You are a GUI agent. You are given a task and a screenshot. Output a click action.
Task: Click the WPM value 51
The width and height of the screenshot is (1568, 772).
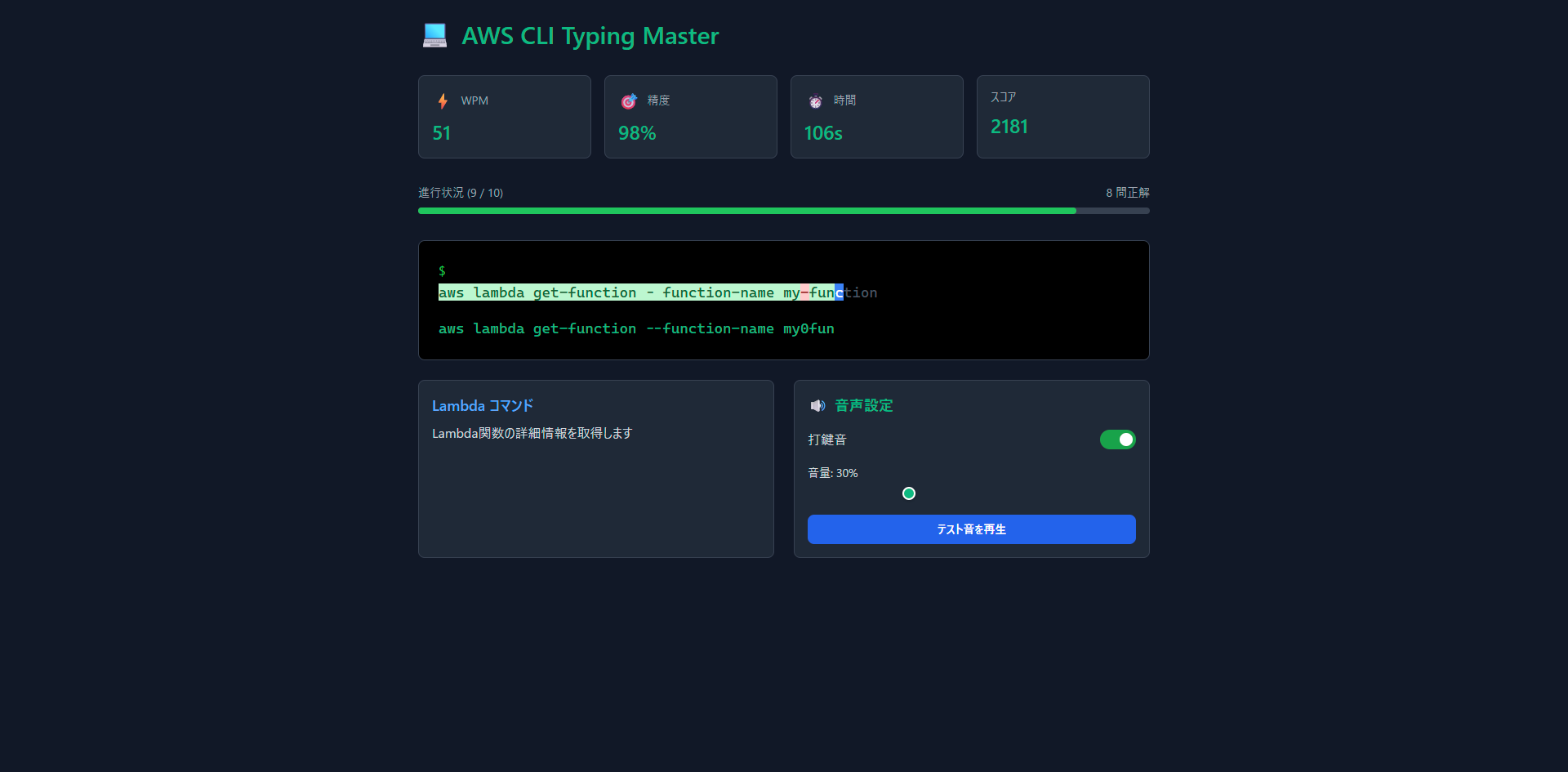point(442,133)
